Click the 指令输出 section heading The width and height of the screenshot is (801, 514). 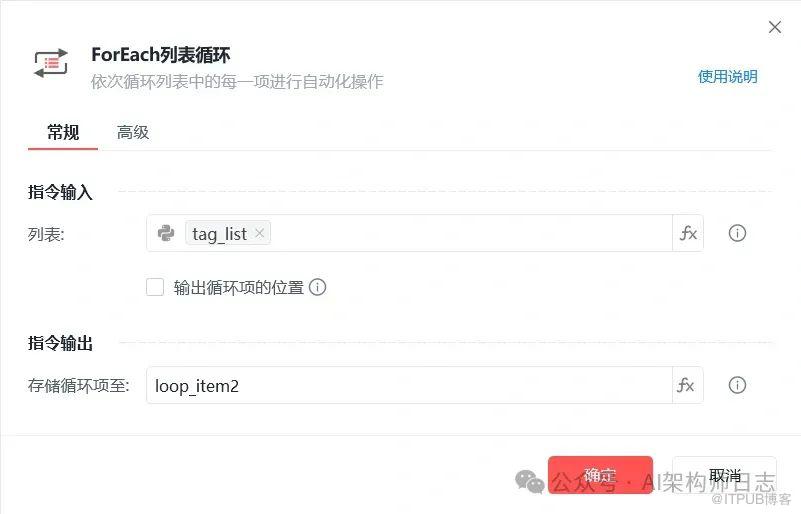tap(60, 343)
